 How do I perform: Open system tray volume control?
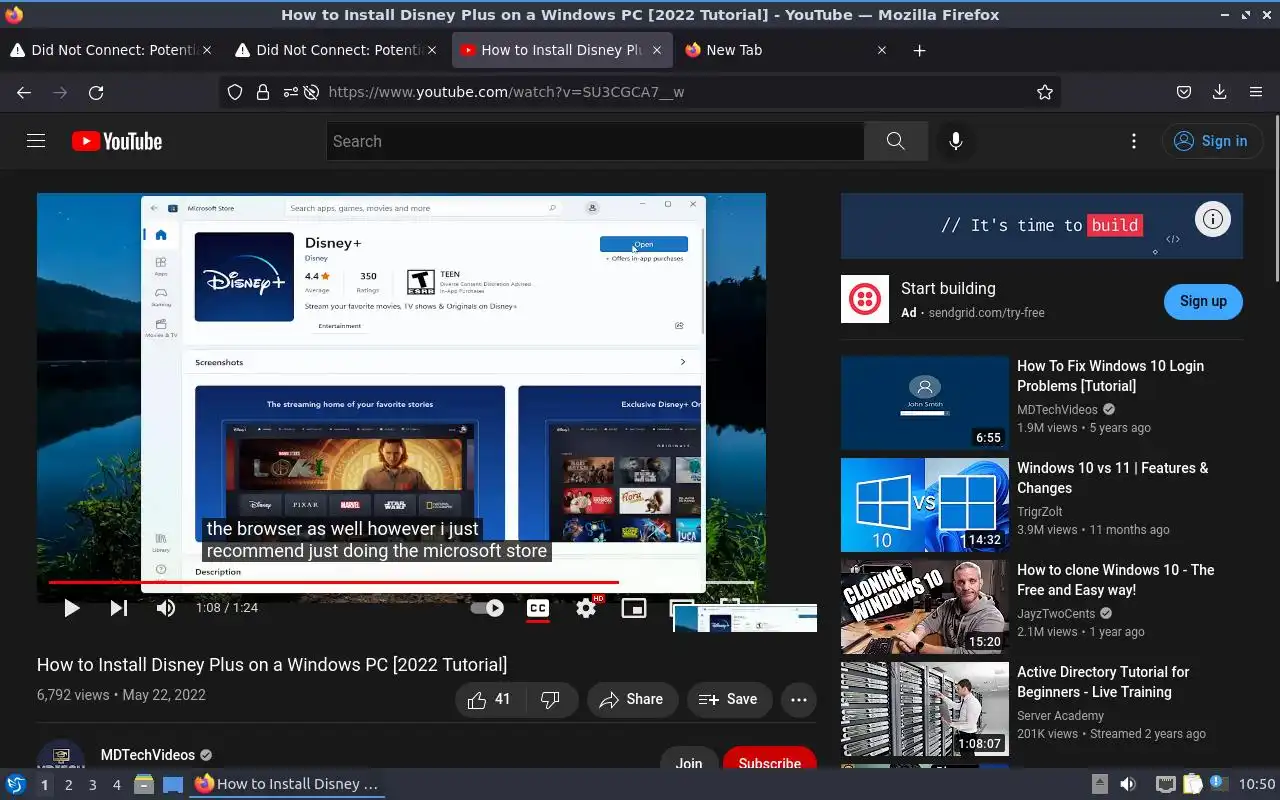[x=1127, y=784]
